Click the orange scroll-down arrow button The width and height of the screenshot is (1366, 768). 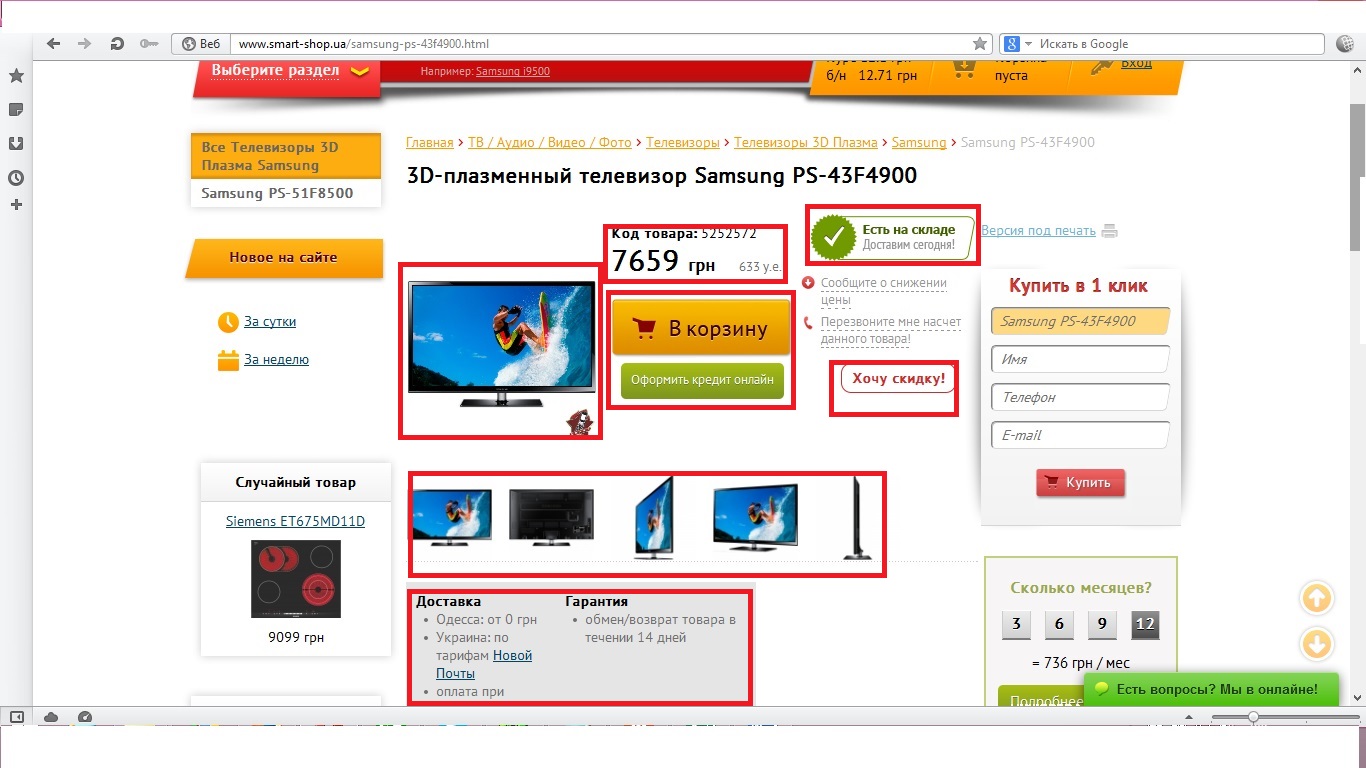[1317, 643]
